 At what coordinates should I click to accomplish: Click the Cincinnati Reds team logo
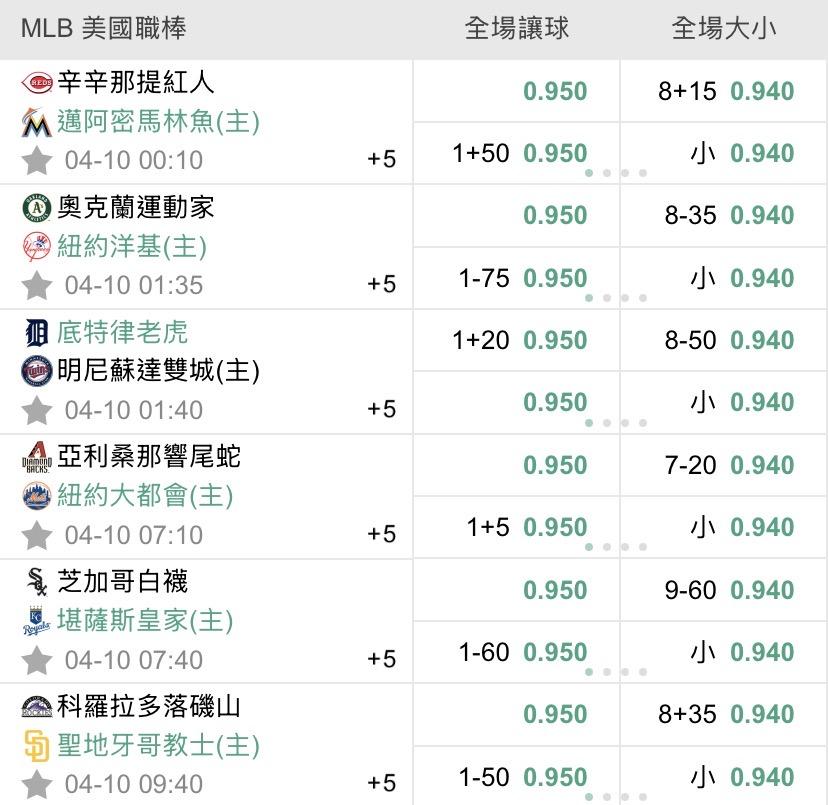(x=37, y=82)
